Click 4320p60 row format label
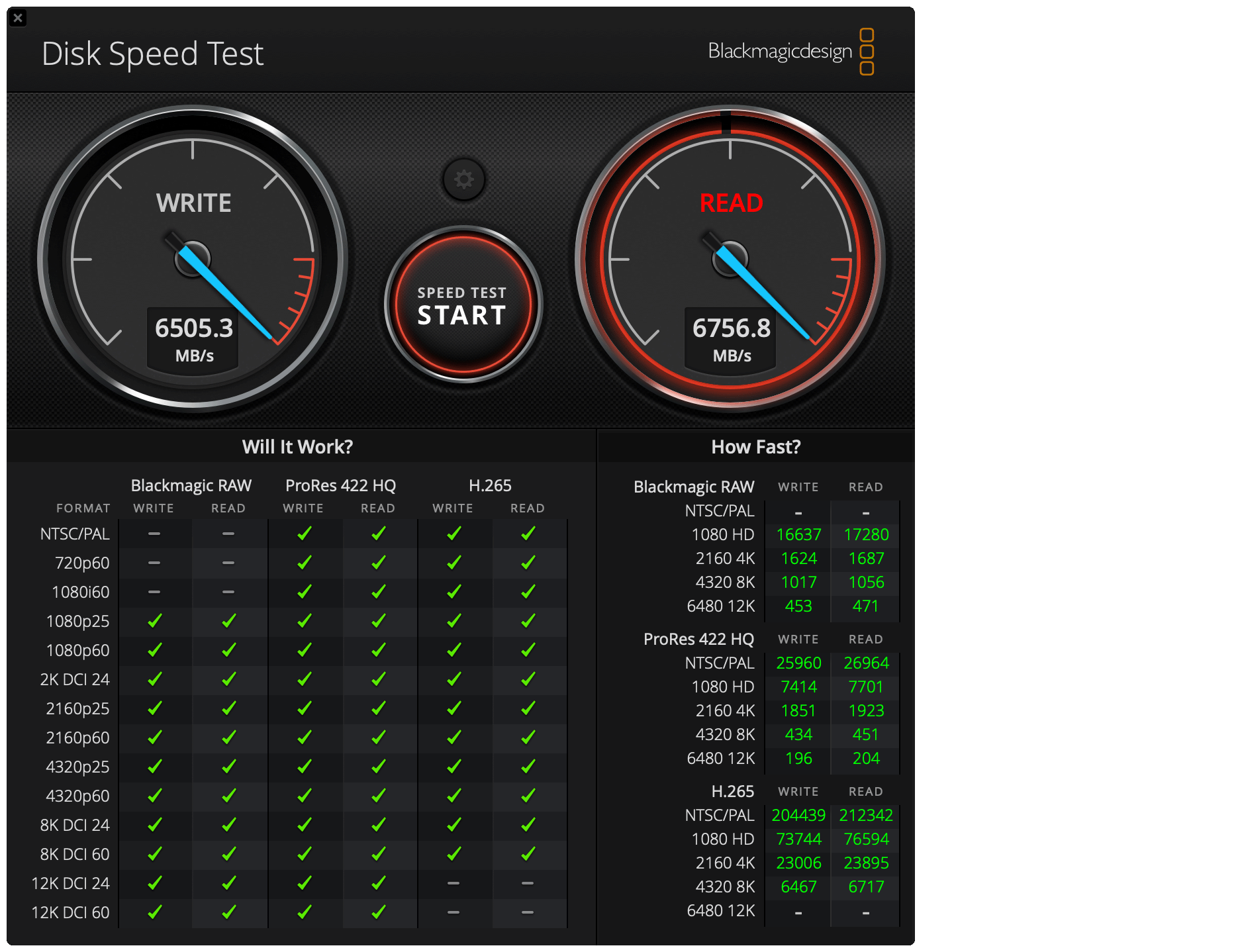The image size is (1242, 952). click(77, 796)
